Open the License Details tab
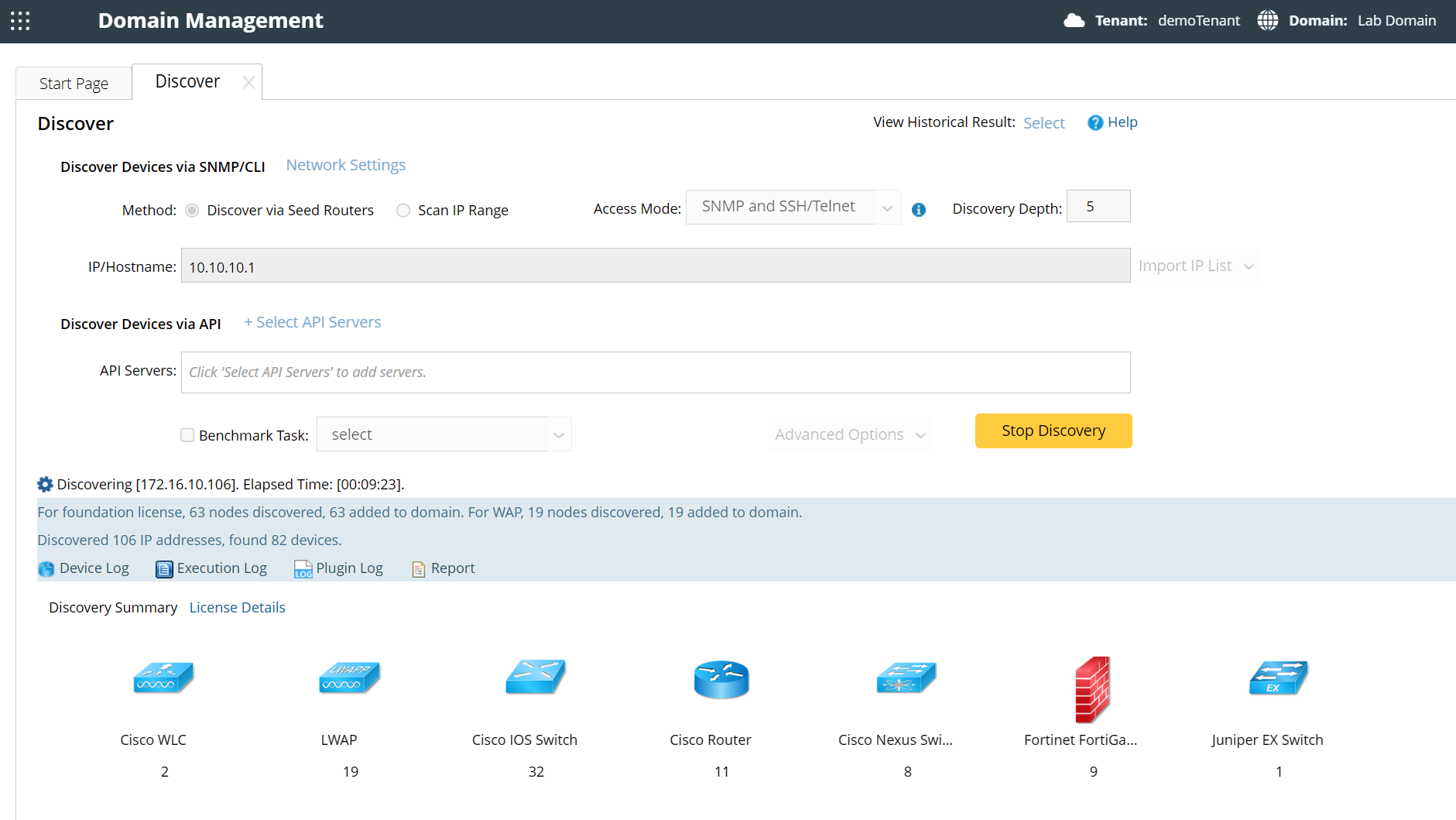Viewport: 1456px width, 820px height. tap(237, 608)
